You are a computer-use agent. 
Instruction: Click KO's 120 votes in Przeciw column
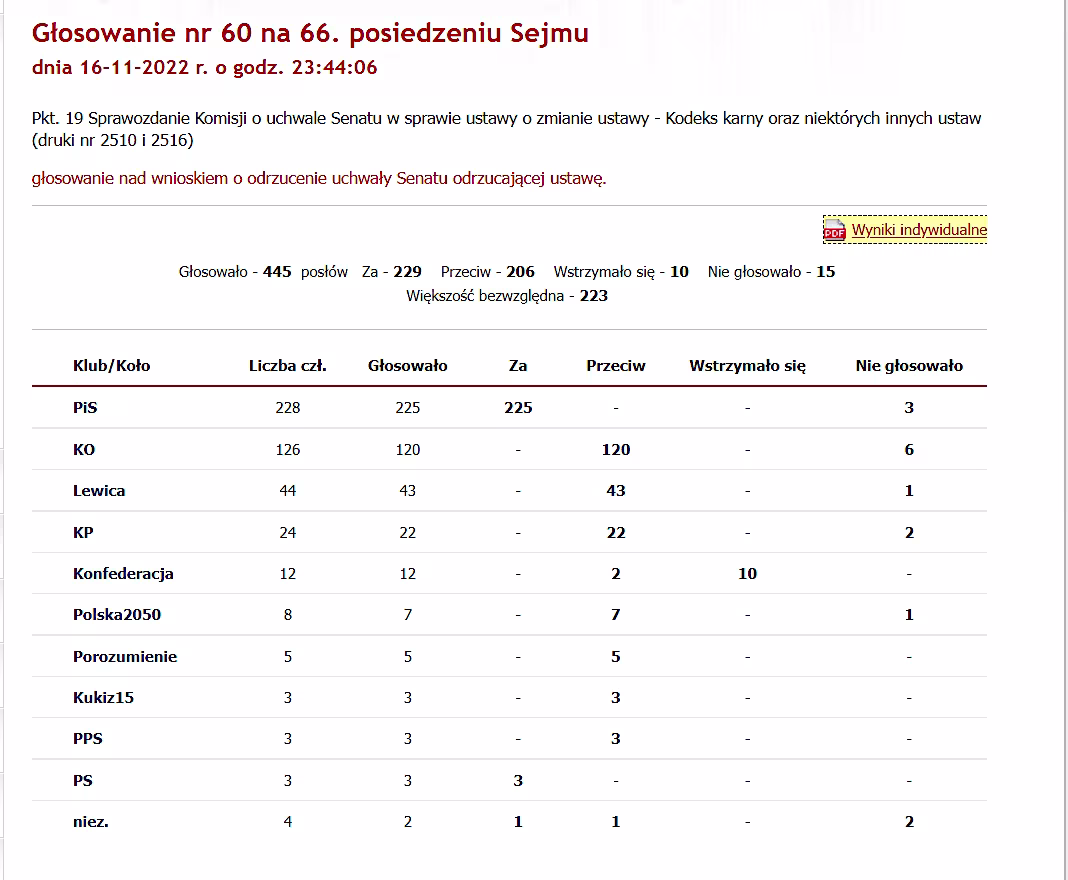coord(616,450)
